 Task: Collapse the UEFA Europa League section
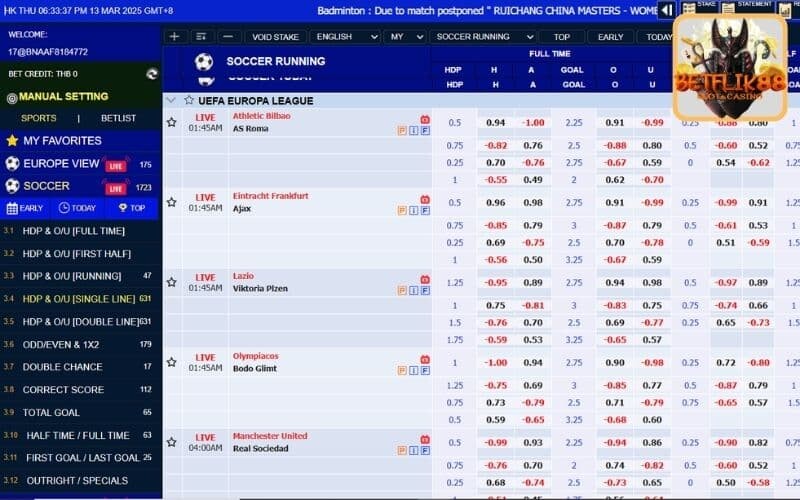click(171, 101)
